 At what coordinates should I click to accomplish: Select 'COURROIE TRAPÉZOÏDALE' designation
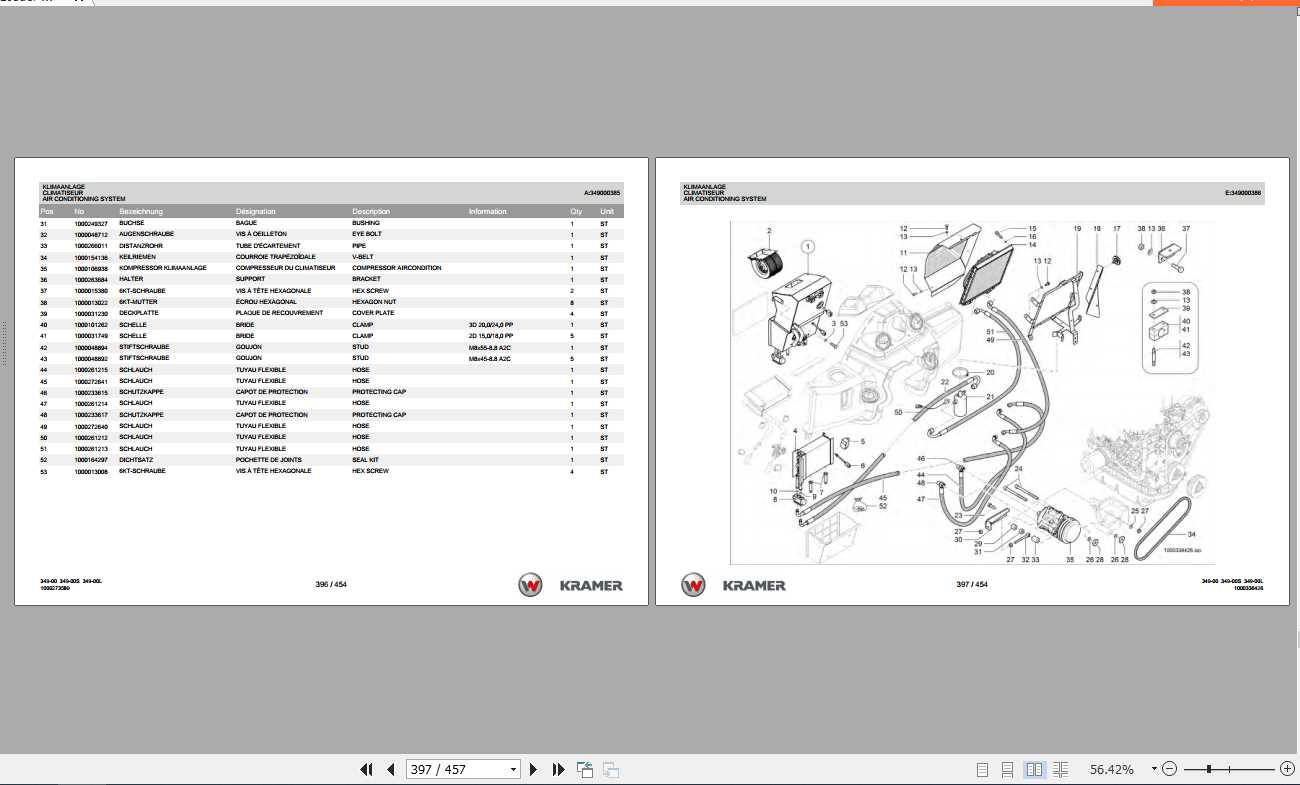coord(275,257)
